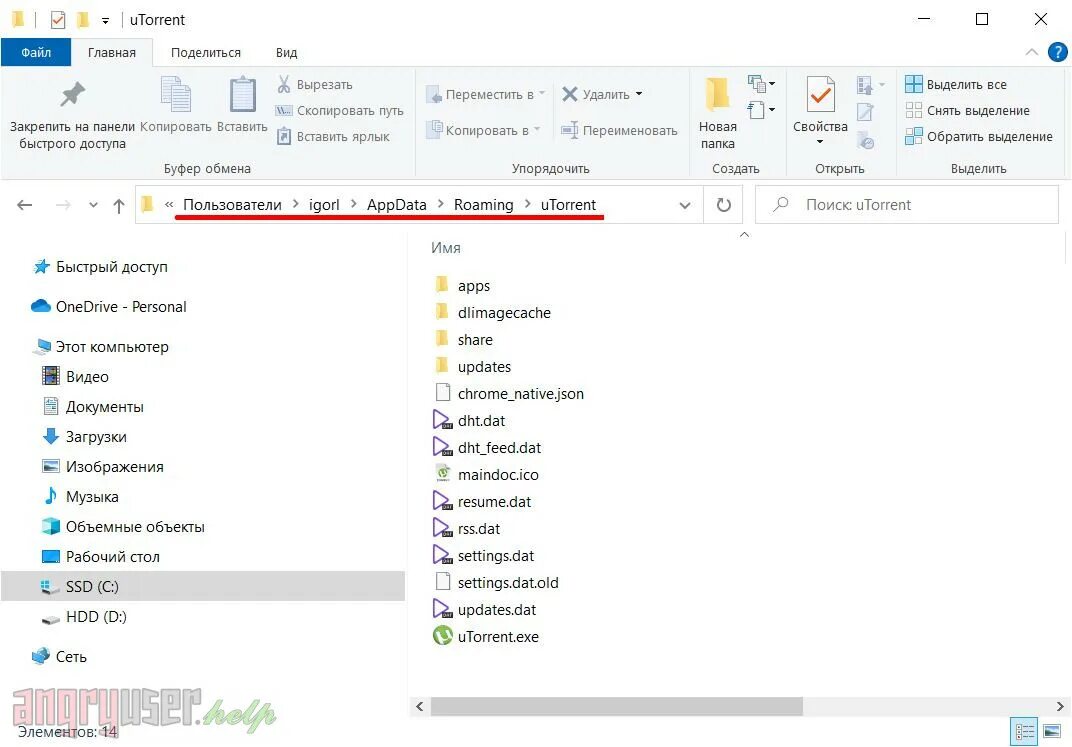
Task: Click the horizontal scrollbar thumb
Action: (x=616, y=706)
